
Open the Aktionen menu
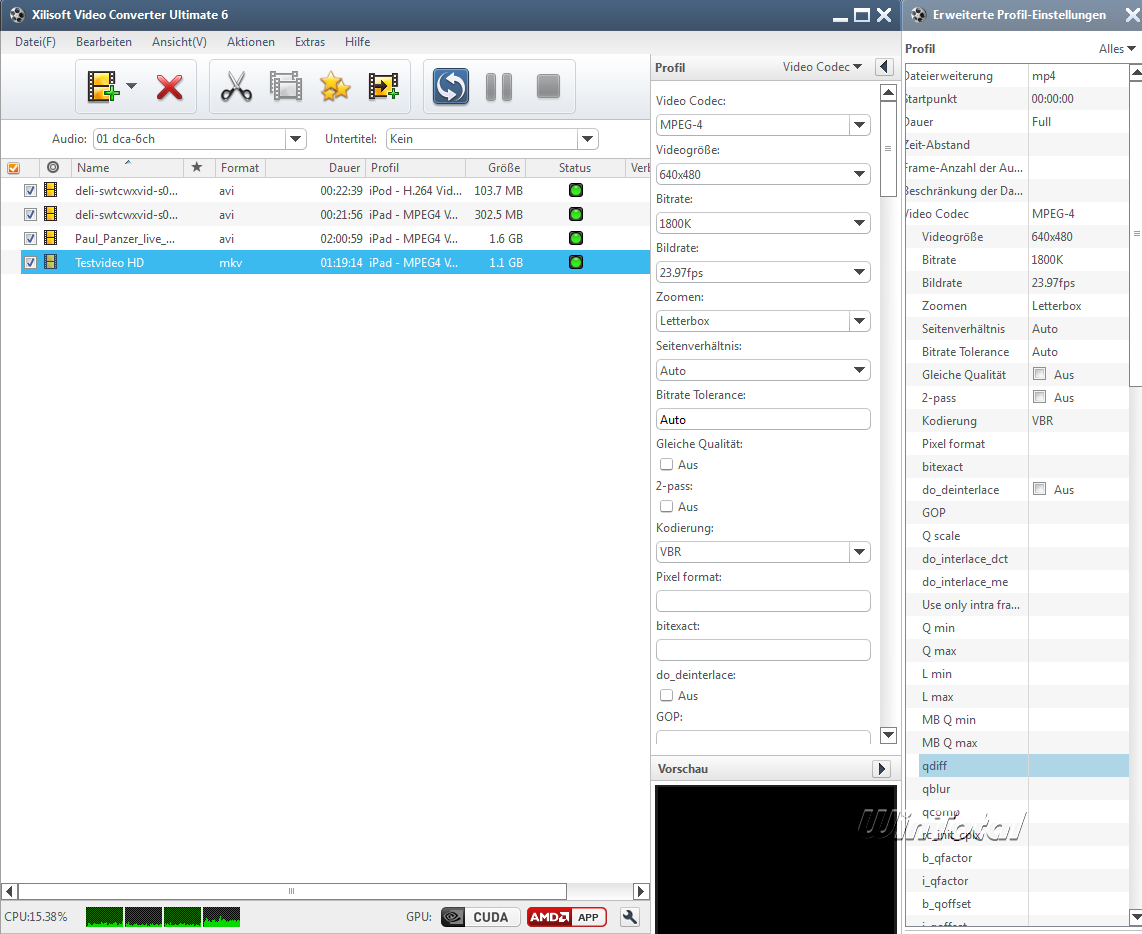coord(251,42)
